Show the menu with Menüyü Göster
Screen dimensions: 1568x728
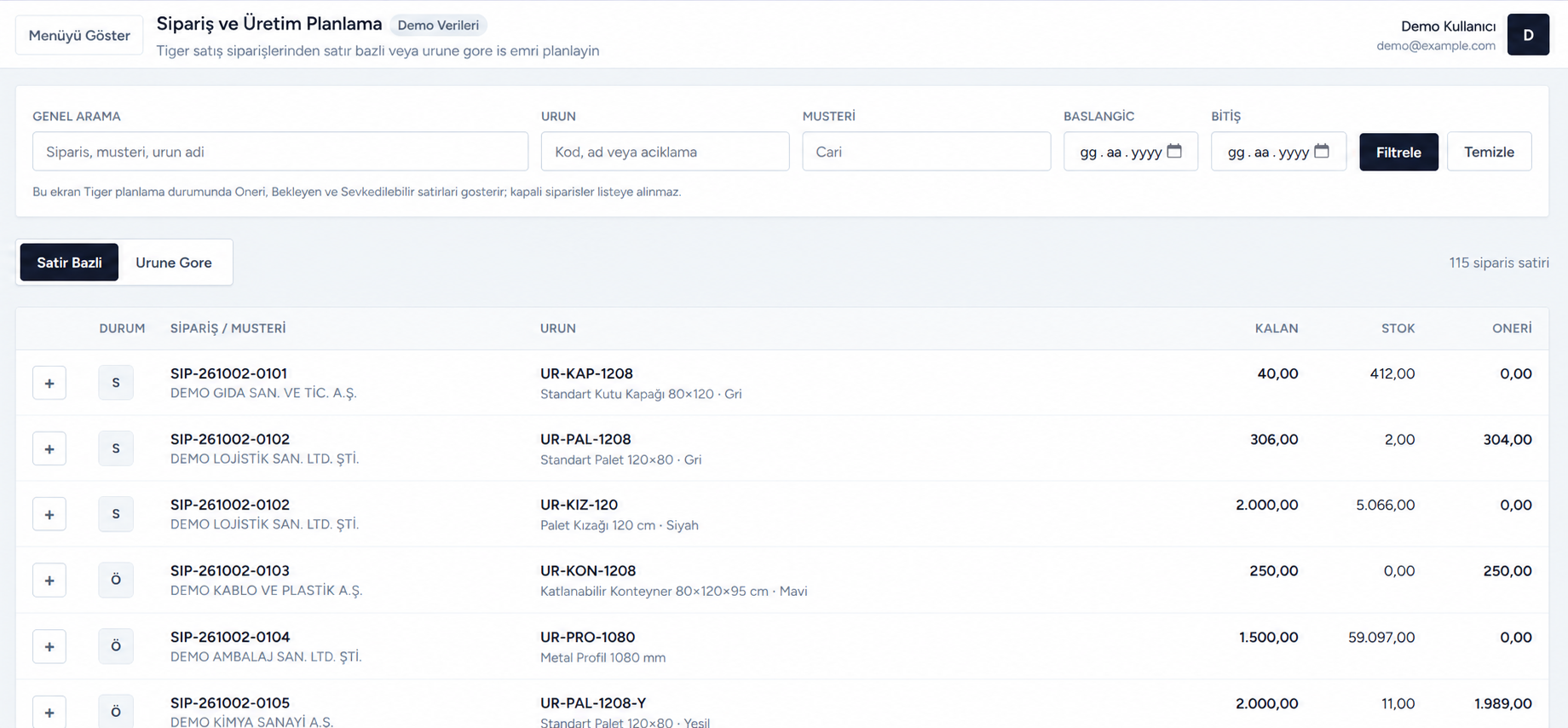[79, 35]
